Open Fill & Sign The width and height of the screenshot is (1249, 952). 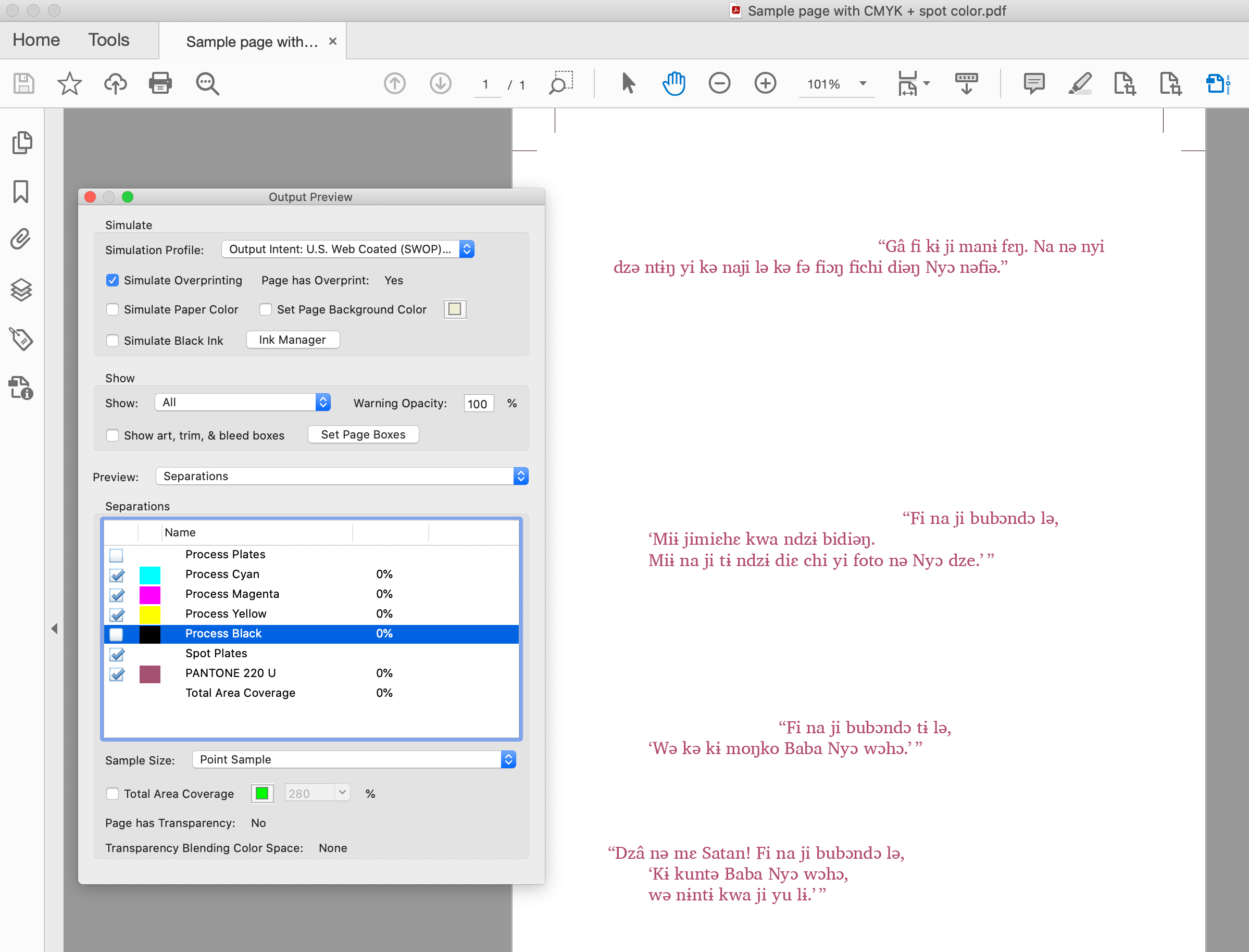click(1218, 83)
